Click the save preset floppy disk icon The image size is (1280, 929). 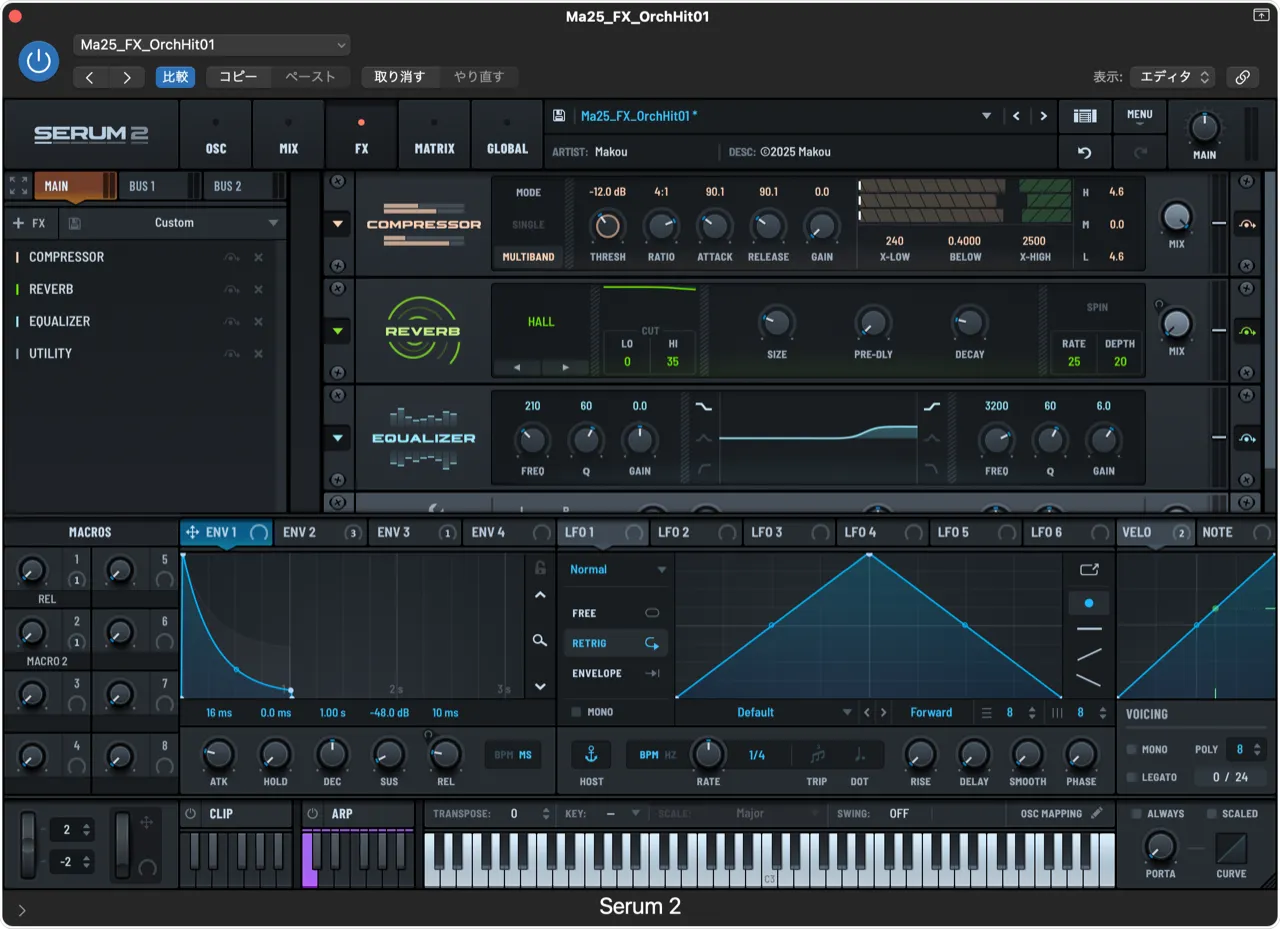559,116
